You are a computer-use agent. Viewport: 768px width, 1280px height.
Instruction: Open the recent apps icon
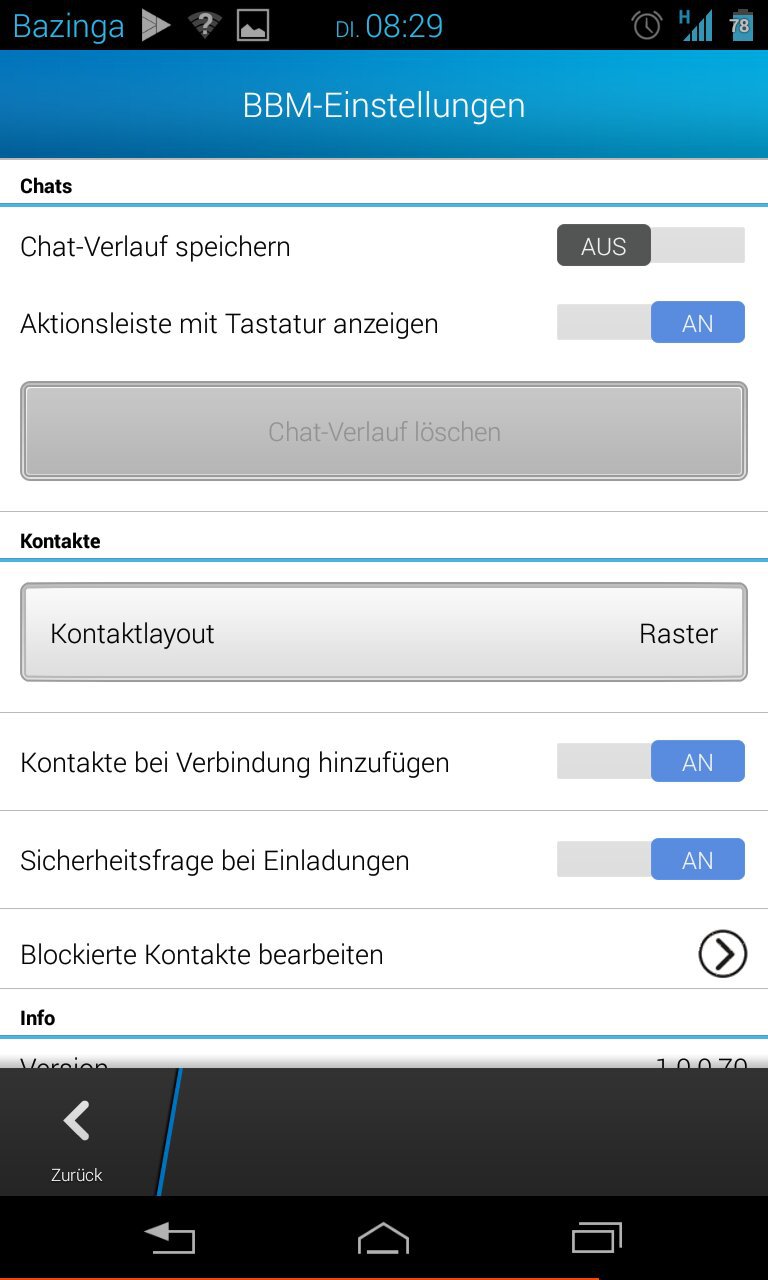pyautogui.click(x=596, y=1239)
